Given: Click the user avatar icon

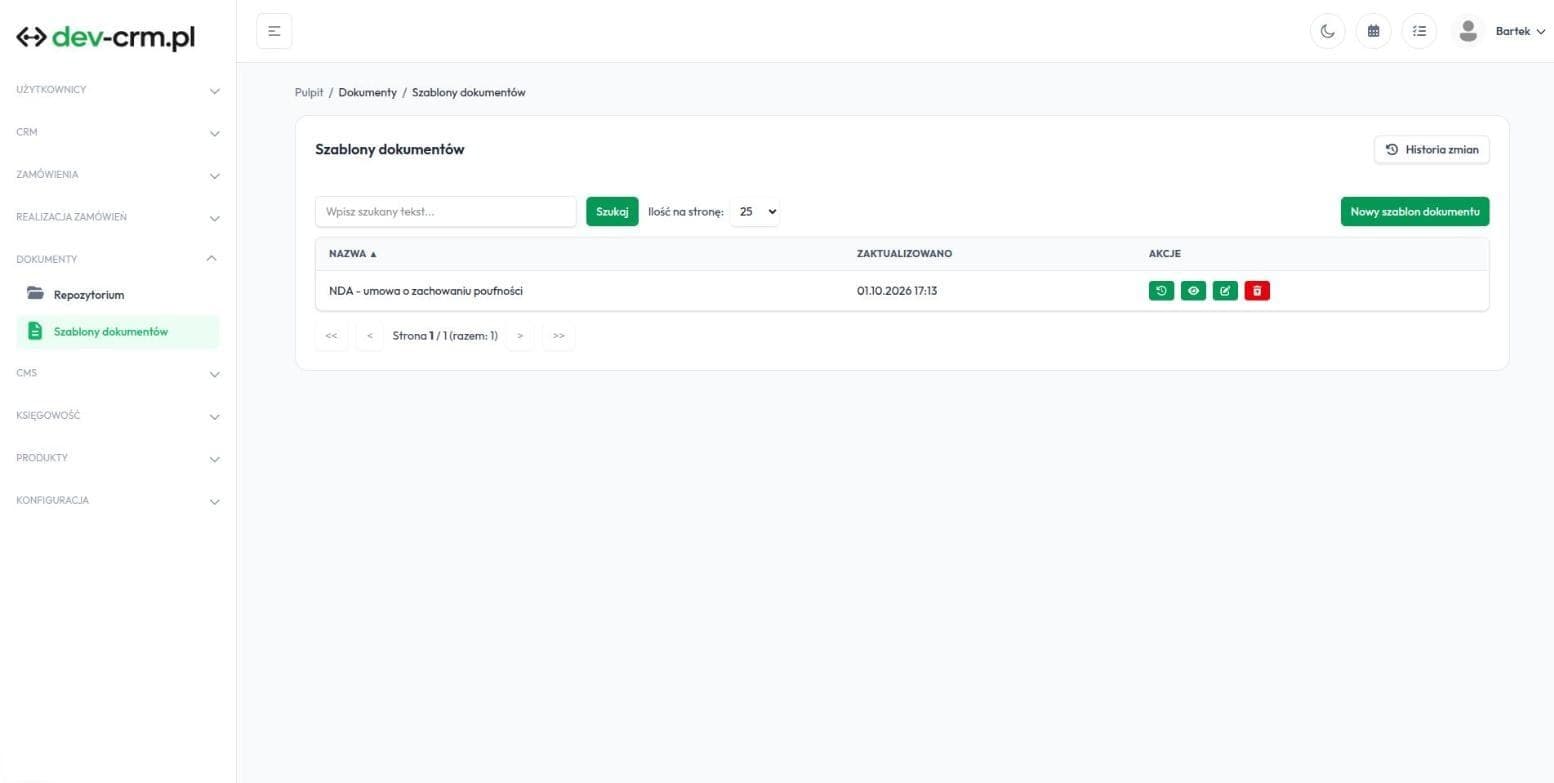Looking at the screenshot, I should [x=1467, y=31].
